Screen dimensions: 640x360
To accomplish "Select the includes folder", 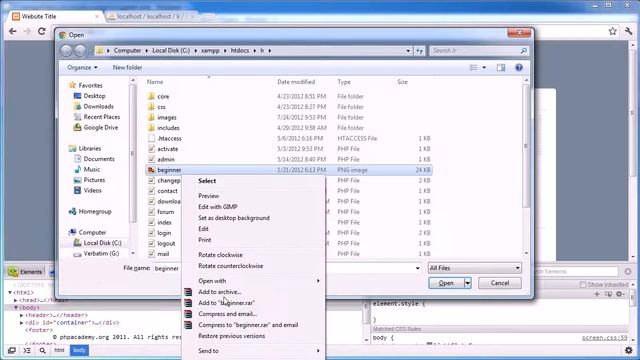I will pyautogui.click(x=168, y=128).
